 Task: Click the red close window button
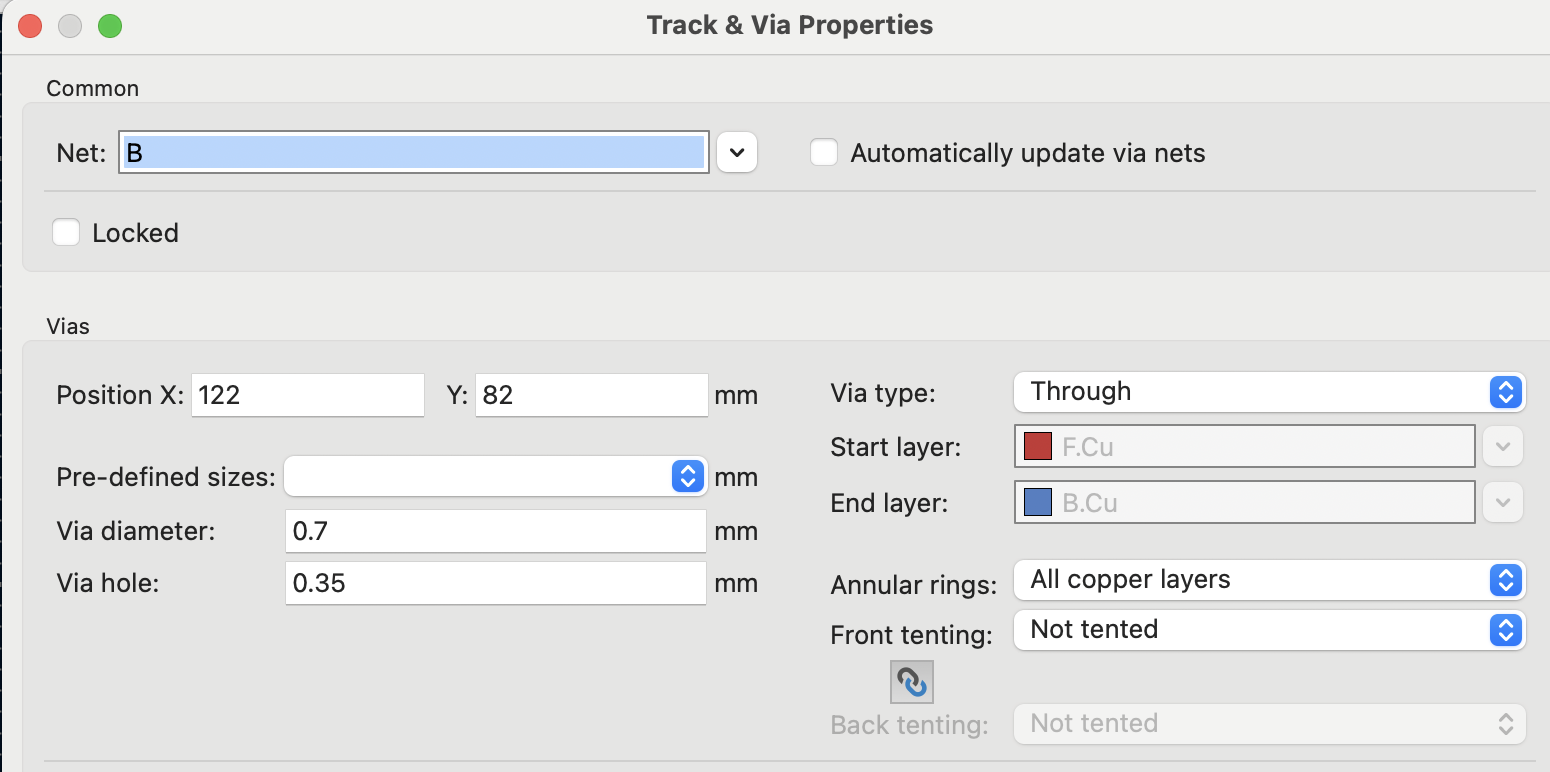[30, 25]
